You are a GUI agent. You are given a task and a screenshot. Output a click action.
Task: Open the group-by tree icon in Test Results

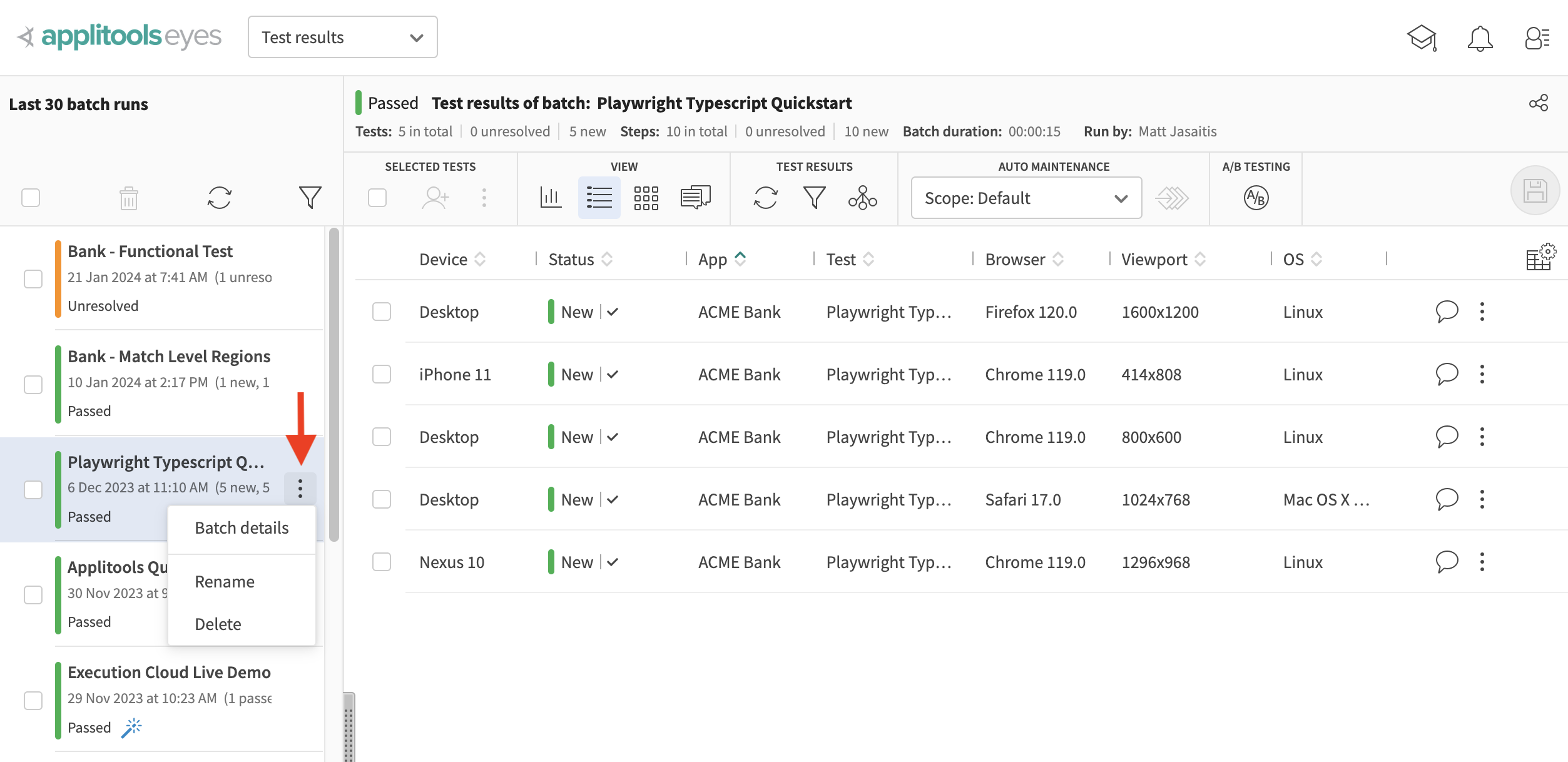[x=862, y=198]
